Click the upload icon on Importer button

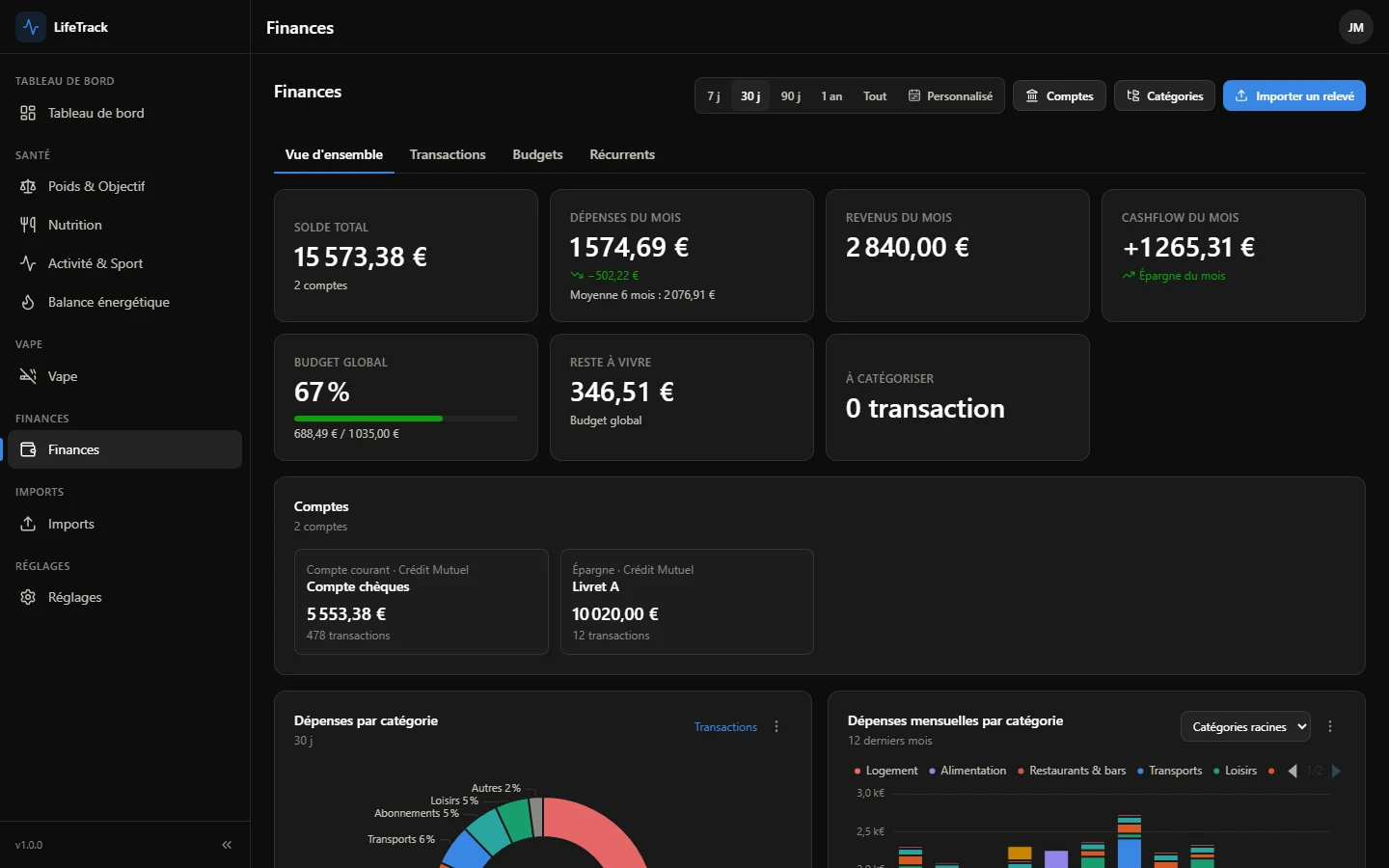(x=1241, y=95)
